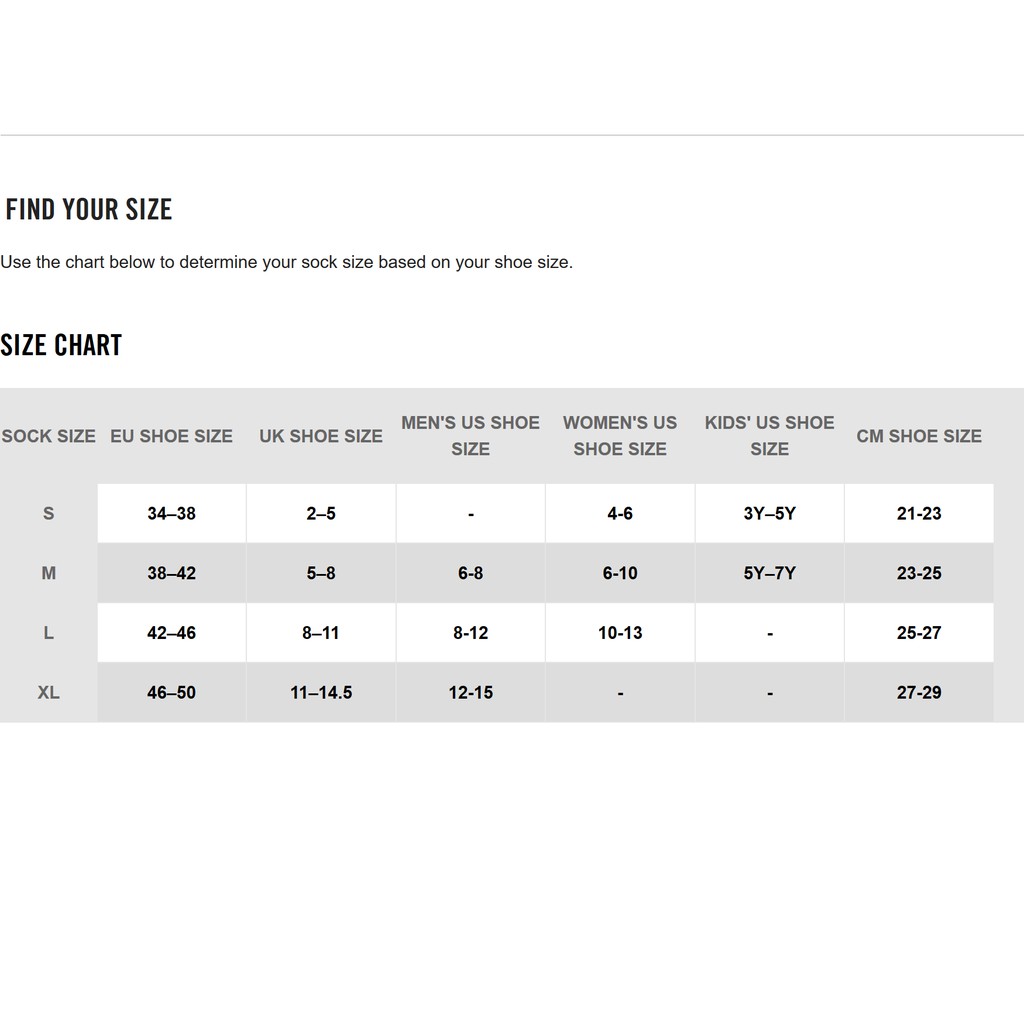This screenshot has width=1024, height=1024.
Task: Click the EU 42–46 cell
Action: click(171, 633)
